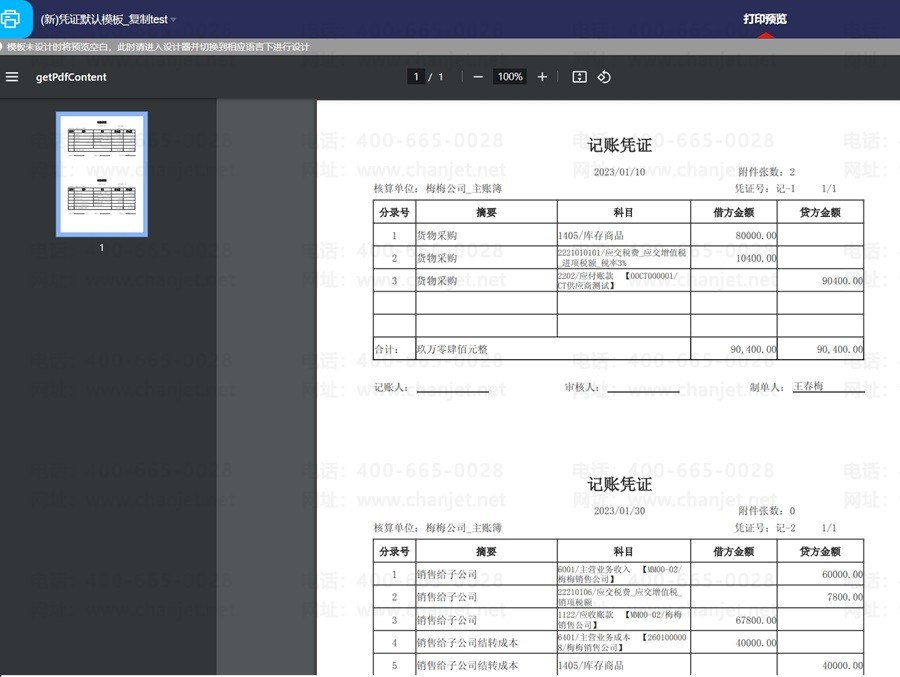
Task: Click the page number input field
Action: pyautogui.click(x=415, y=77)
